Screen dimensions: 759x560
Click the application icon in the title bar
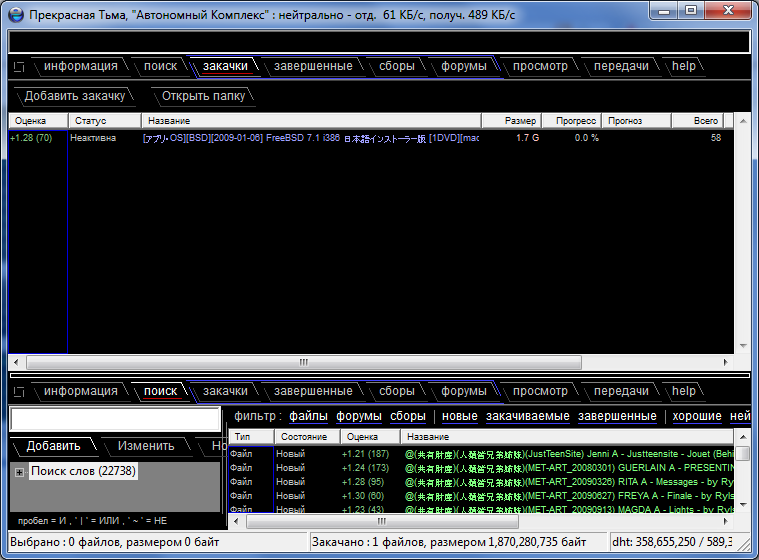[x=15, y=16]
